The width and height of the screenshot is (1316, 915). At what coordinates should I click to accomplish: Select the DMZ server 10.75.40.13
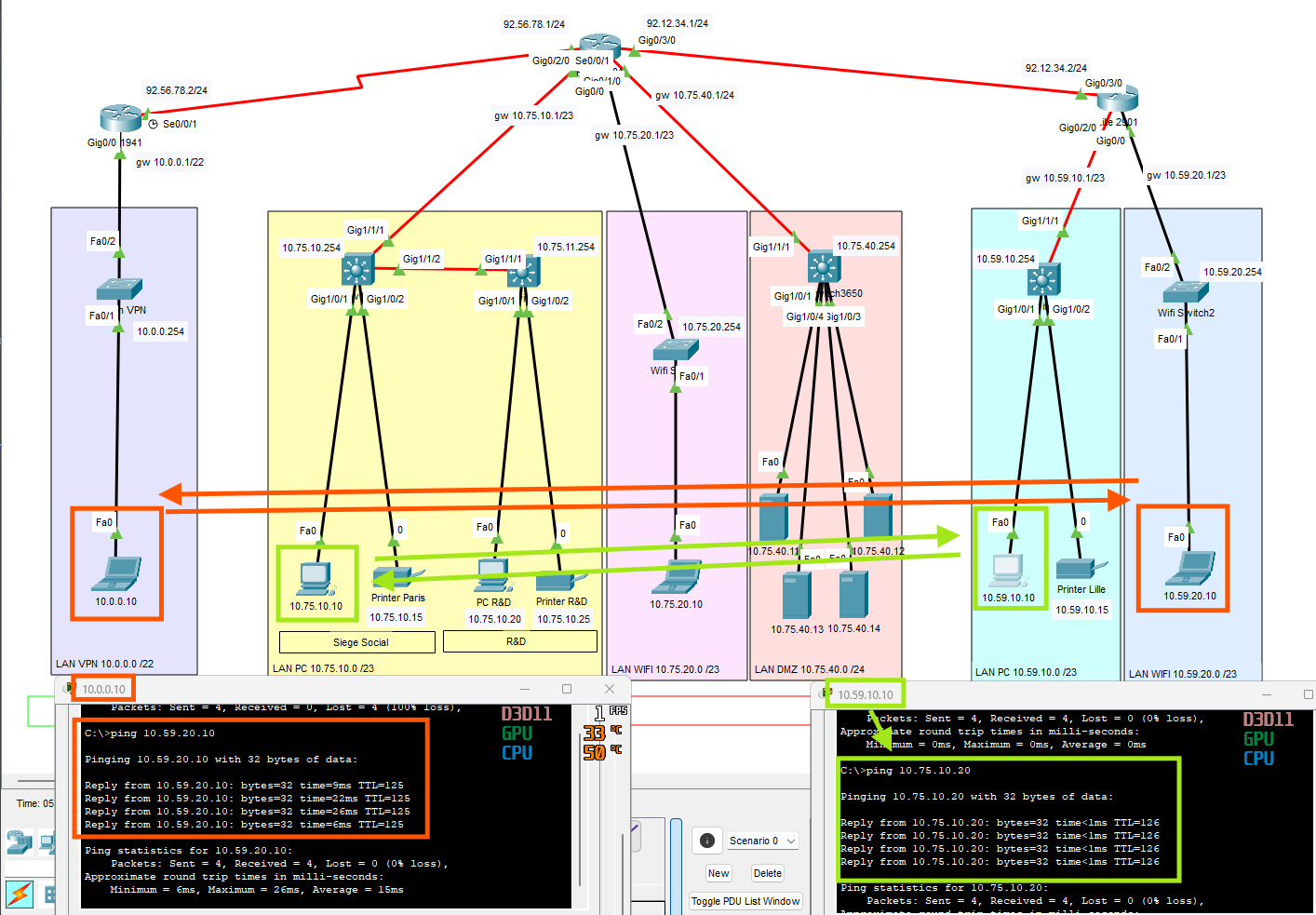(797, 596)
